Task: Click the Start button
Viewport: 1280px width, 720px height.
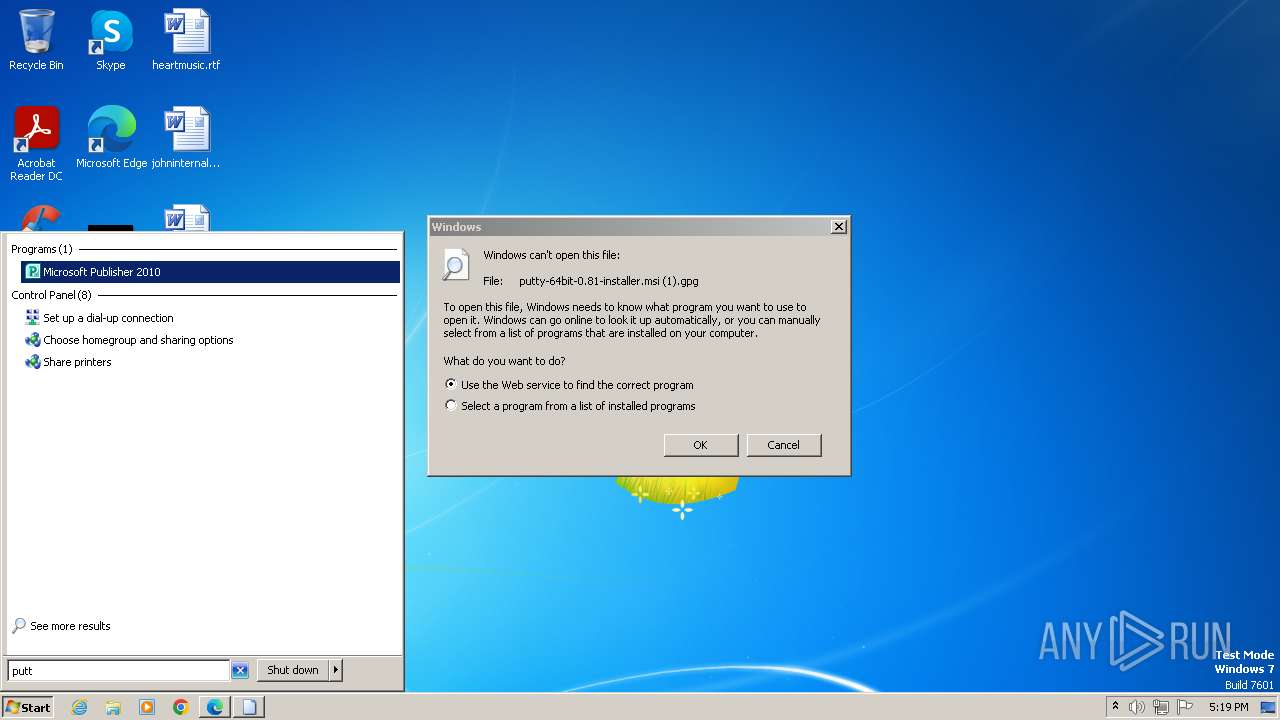Action: click(27, 707)
